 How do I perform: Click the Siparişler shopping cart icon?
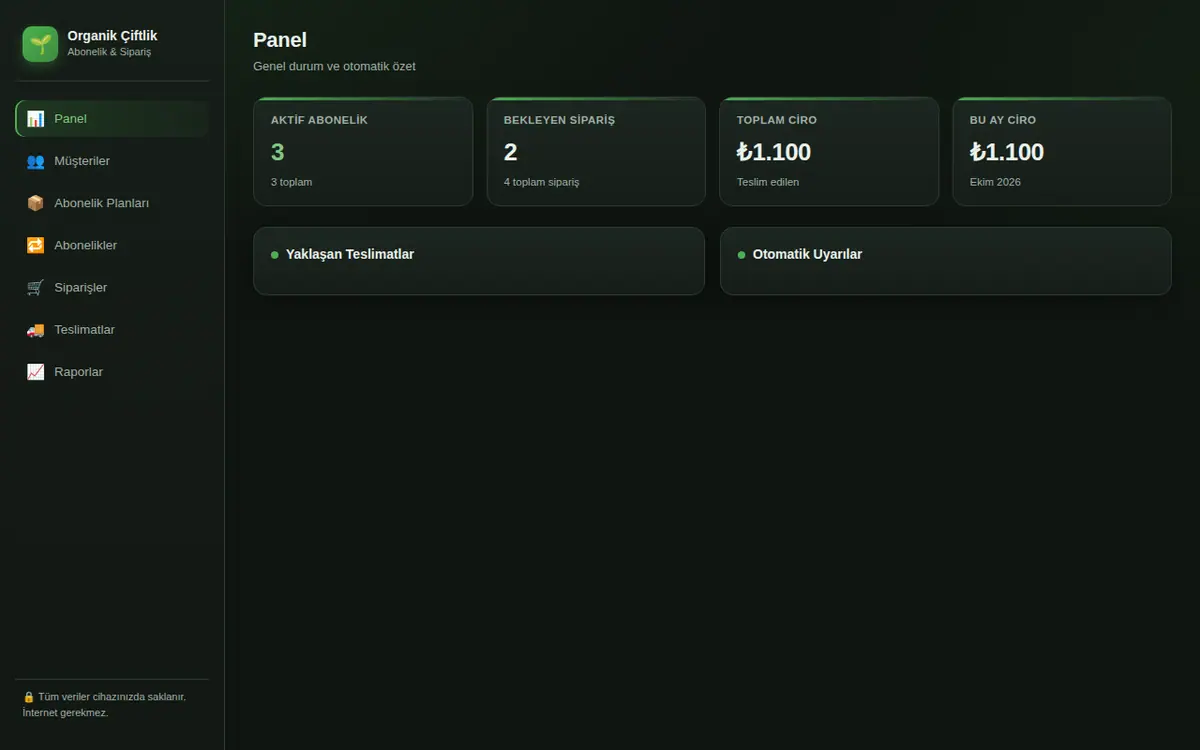[x=35, y=287]
